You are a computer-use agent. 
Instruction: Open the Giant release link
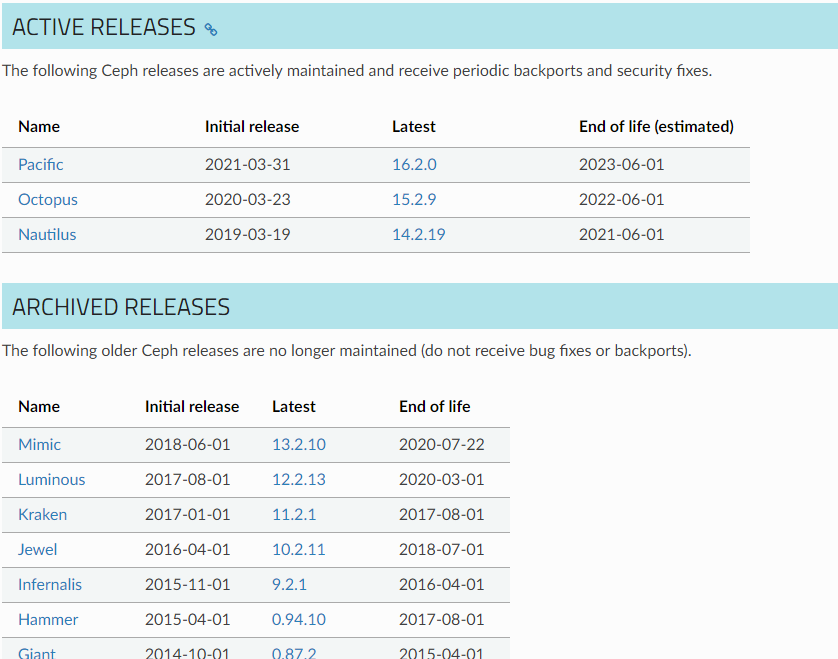37,653
